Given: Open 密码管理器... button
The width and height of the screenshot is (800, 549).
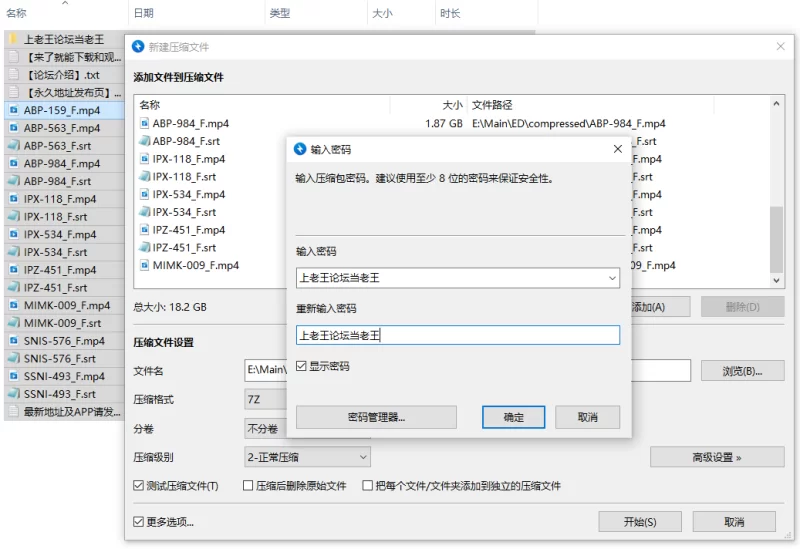Looking at the screenshot, I should click(376, 417).
